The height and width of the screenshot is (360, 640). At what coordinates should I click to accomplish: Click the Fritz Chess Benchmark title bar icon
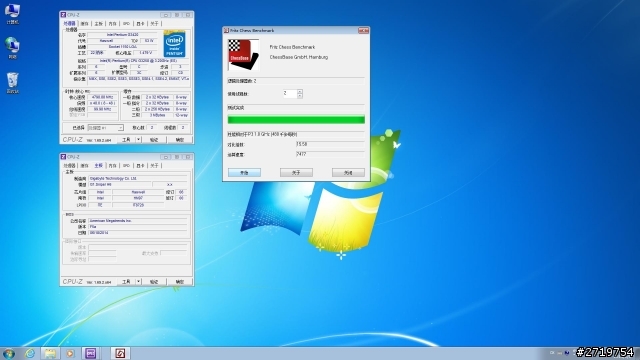pos(227,31)
